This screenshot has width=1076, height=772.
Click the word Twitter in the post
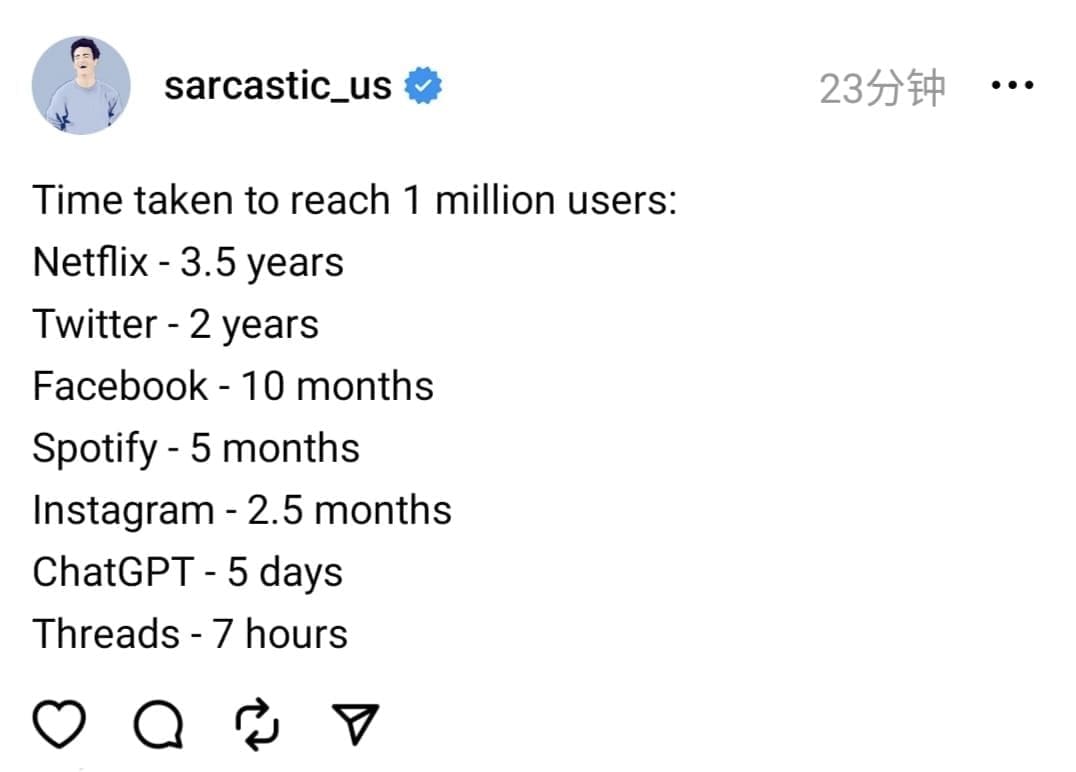[x=94, y=325]
